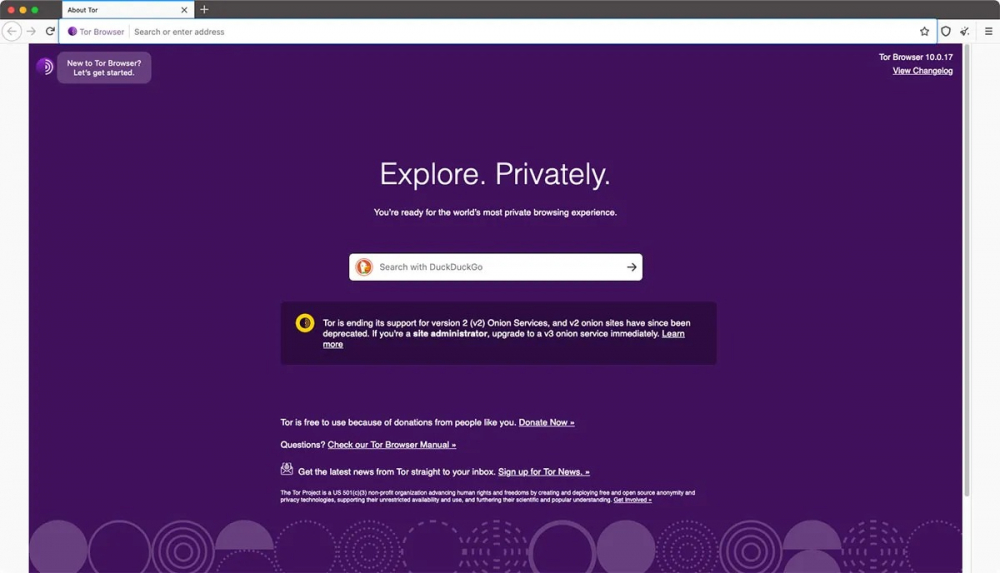Open a new tab with plus button
The height and width of the screenshot is (573, 1000).
tap(204, 10)
